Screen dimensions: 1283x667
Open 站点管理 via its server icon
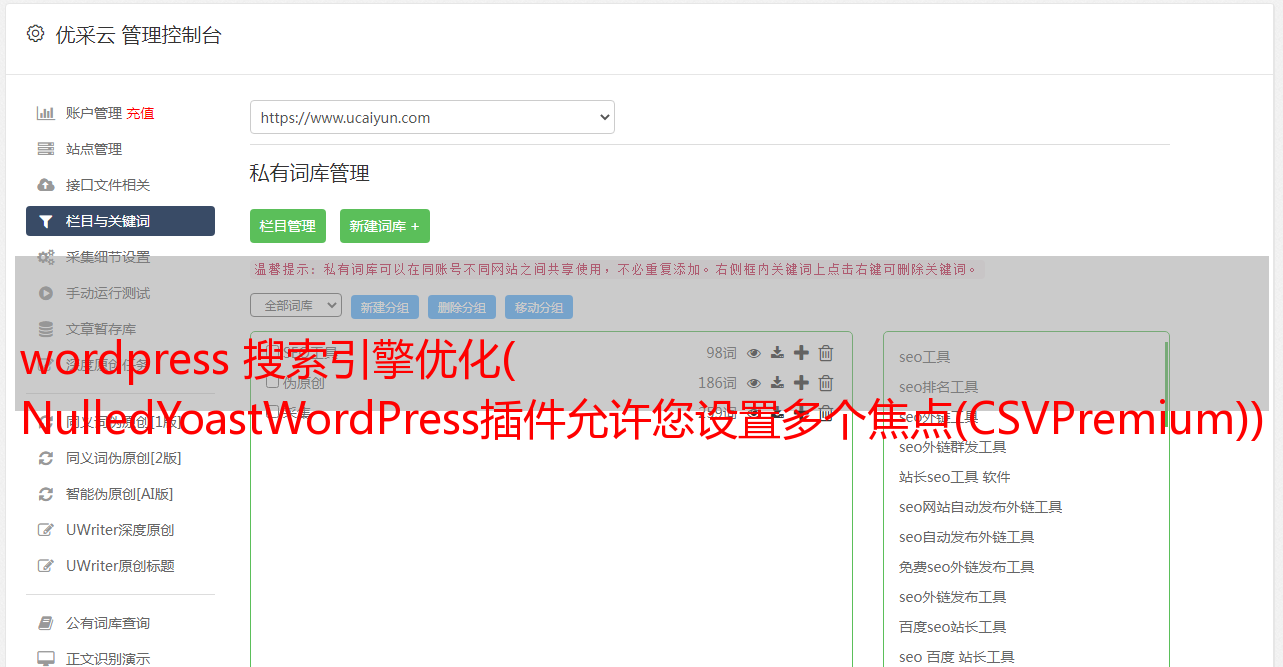[x=45, y=149]
